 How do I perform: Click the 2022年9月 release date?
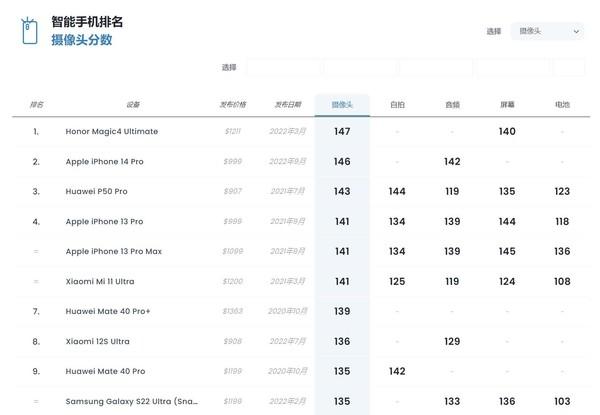[x=288, y=162]
